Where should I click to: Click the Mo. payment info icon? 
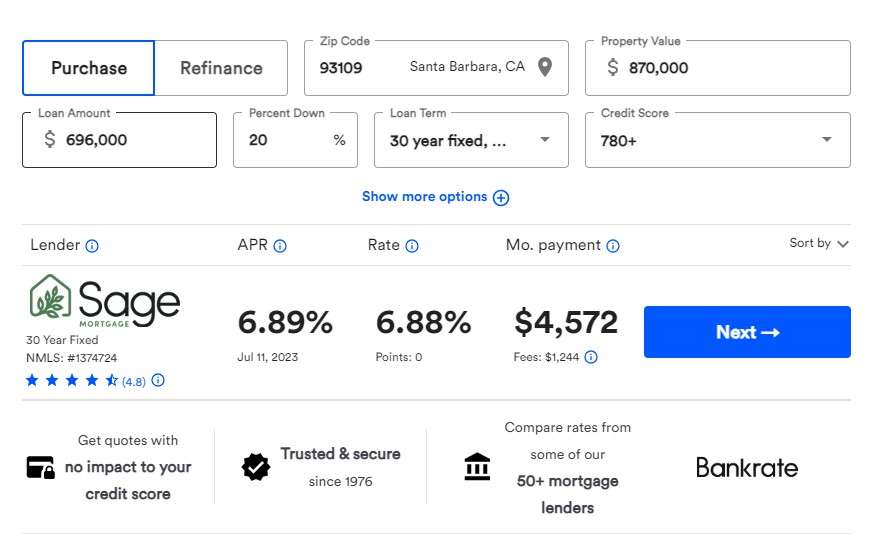613,246
